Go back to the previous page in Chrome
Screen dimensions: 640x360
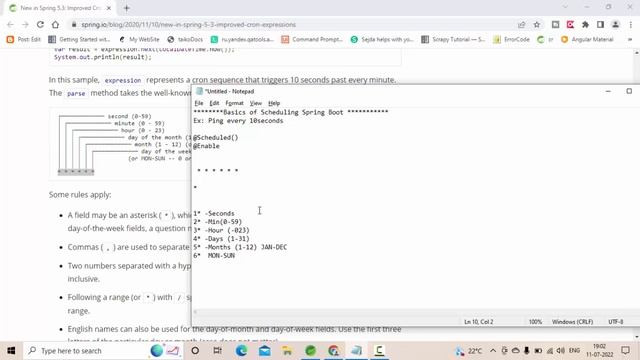click(x=10, y=24)
